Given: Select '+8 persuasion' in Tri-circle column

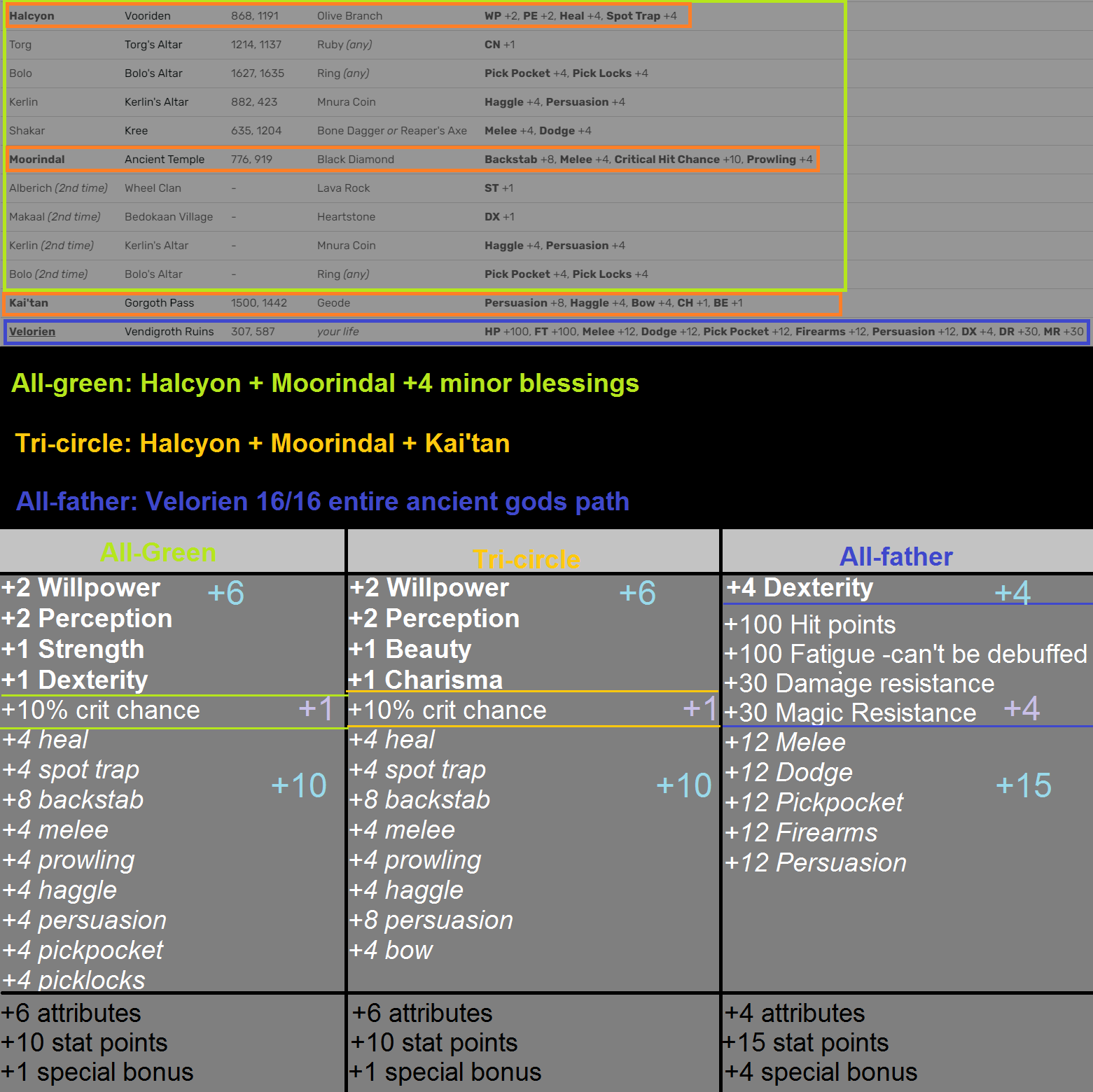Looking at the screenshot, I should coord(431,920).
